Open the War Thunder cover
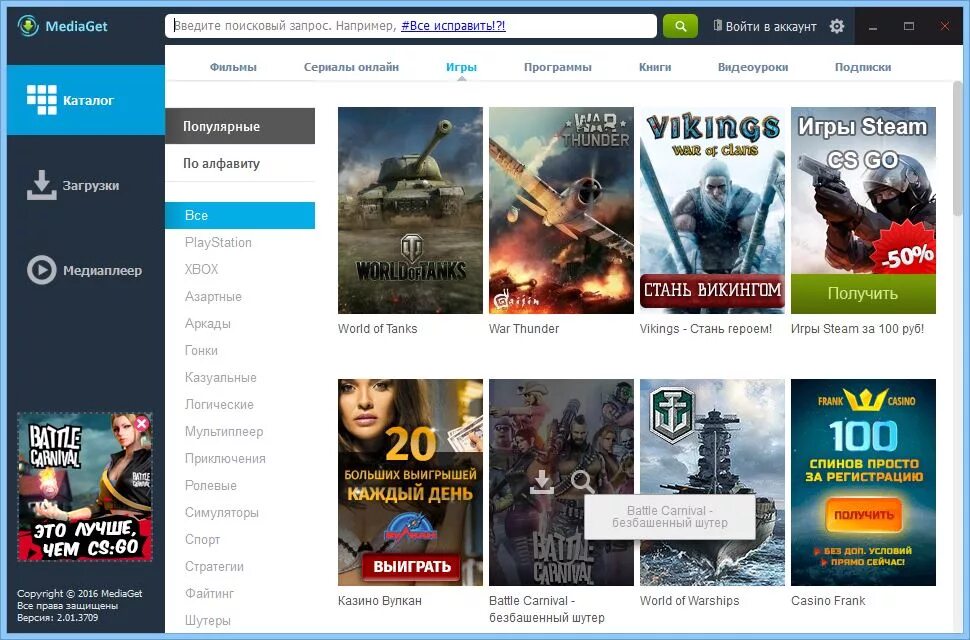This screenshot has width=970, height=640. (561, 210)
